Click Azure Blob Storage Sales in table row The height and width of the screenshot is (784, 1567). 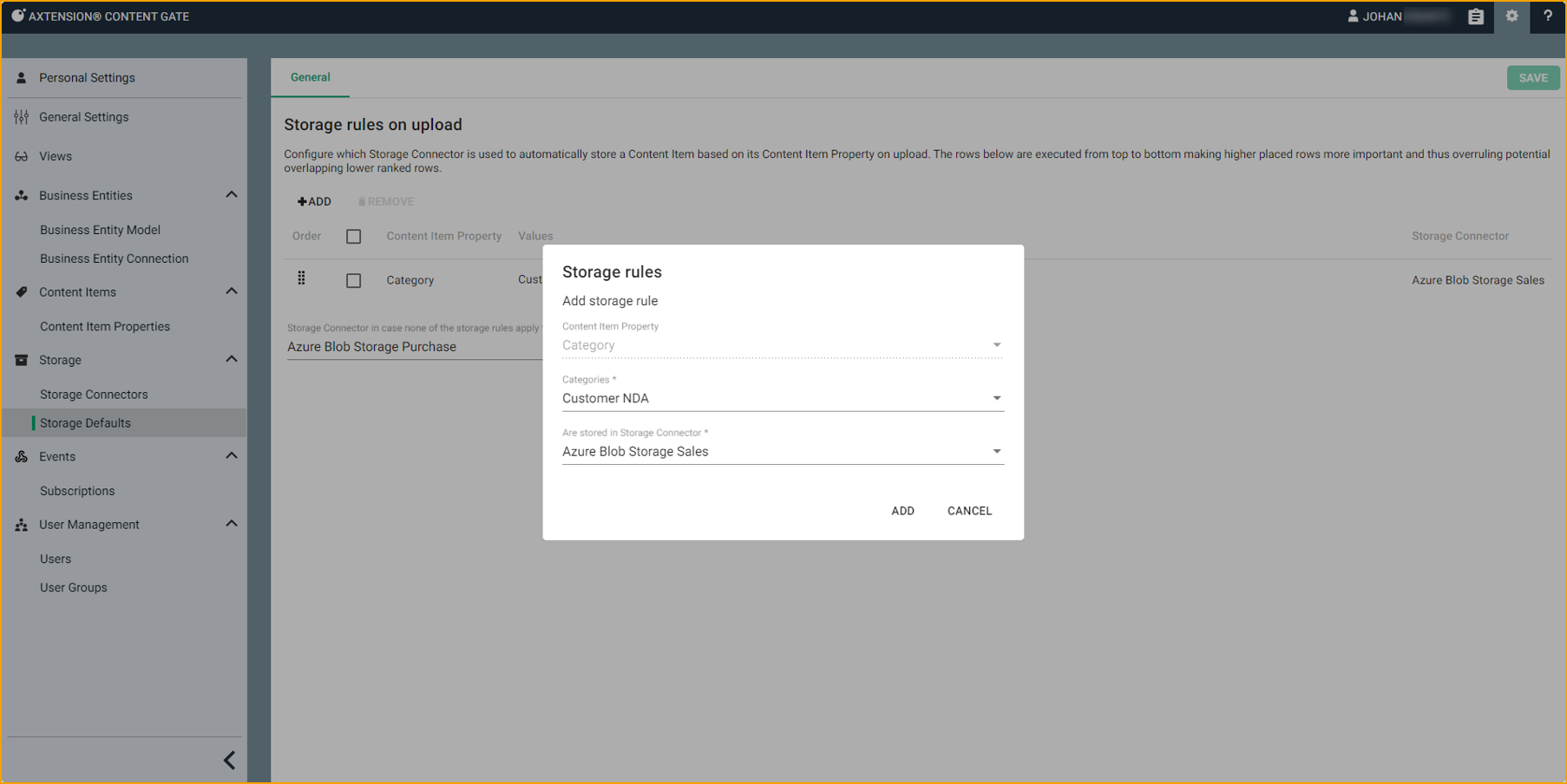(1478, 280)
